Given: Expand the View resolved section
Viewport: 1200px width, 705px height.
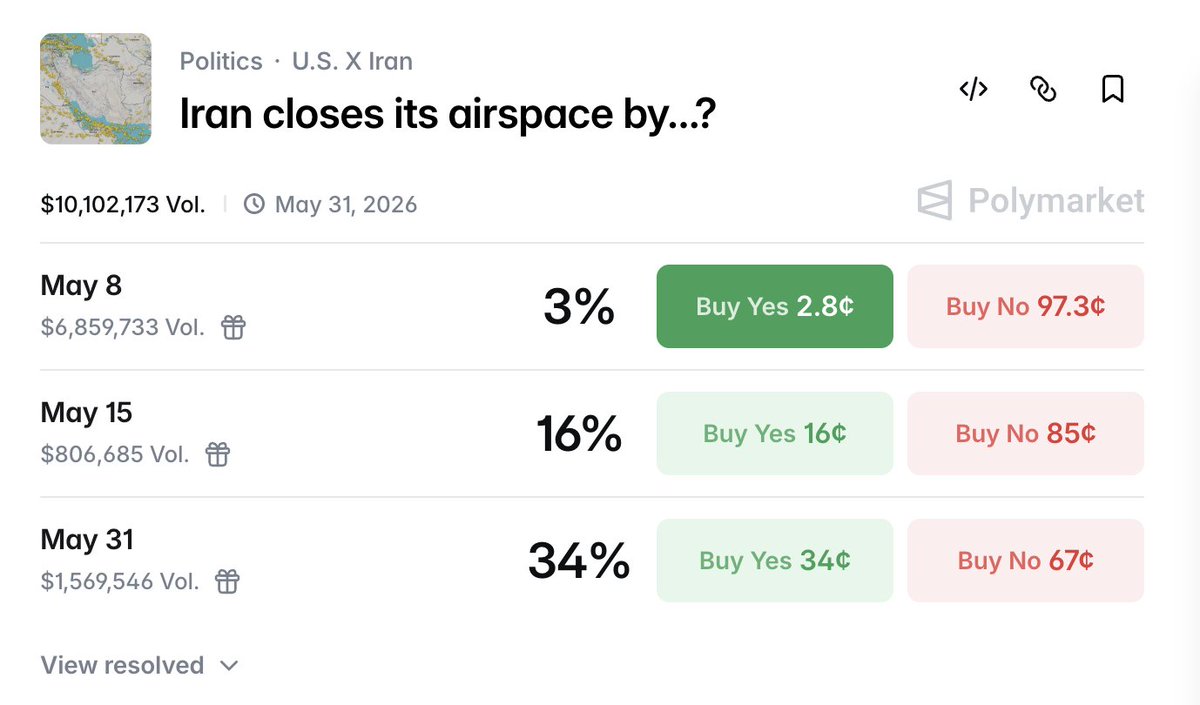Looking at the screenshot, I should (139, 665).
